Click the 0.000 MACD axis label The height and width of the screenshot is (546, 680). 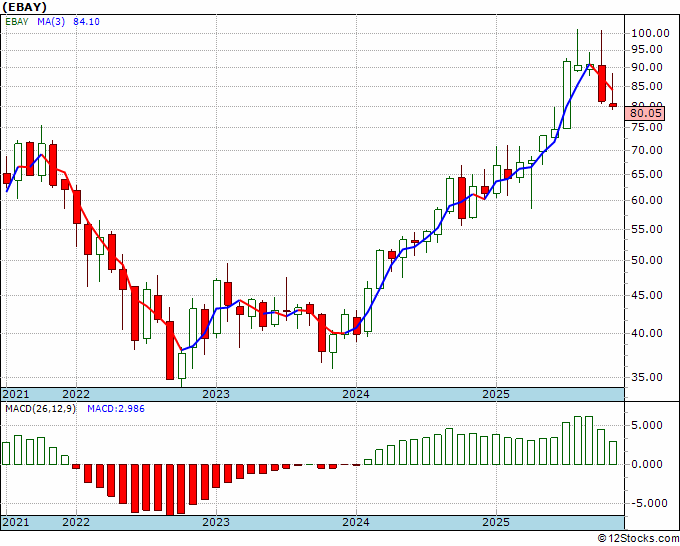point(647,464)
